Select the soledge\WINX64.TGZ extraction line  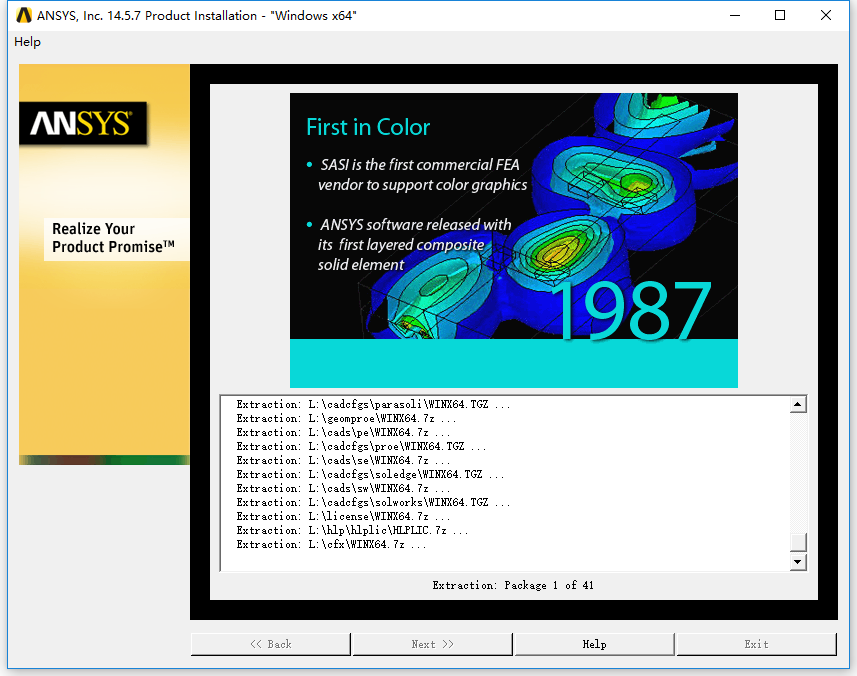(370, 474)
